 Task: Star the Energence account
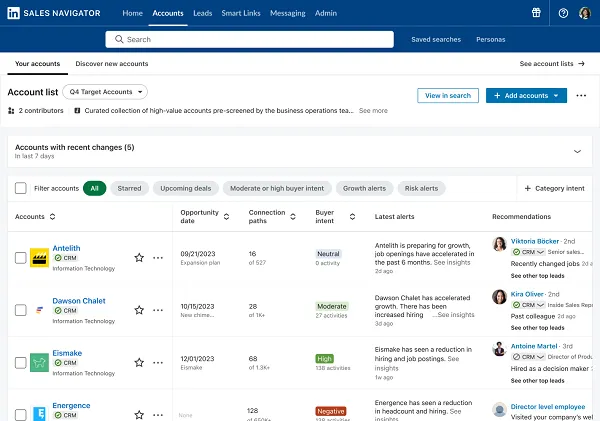pyautogui.click(x=139, y=415)
